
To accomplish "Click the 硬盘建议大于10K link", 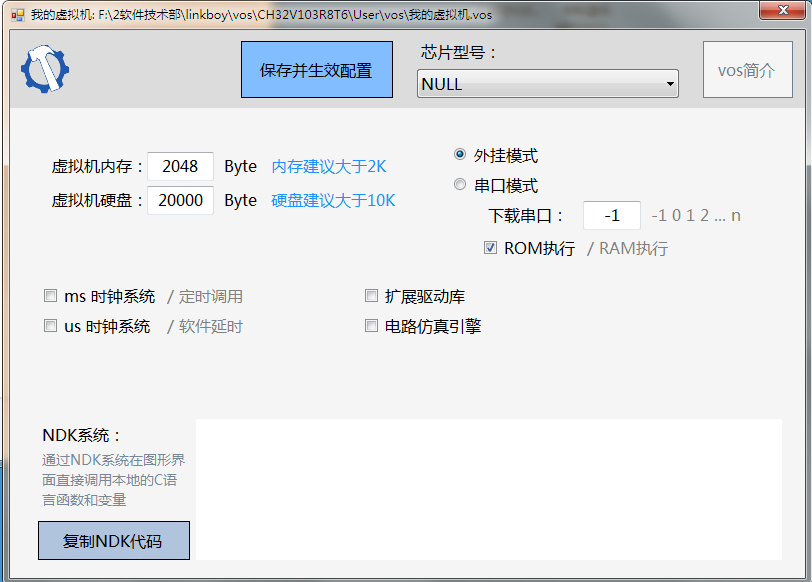I will [x=333, y=200].
